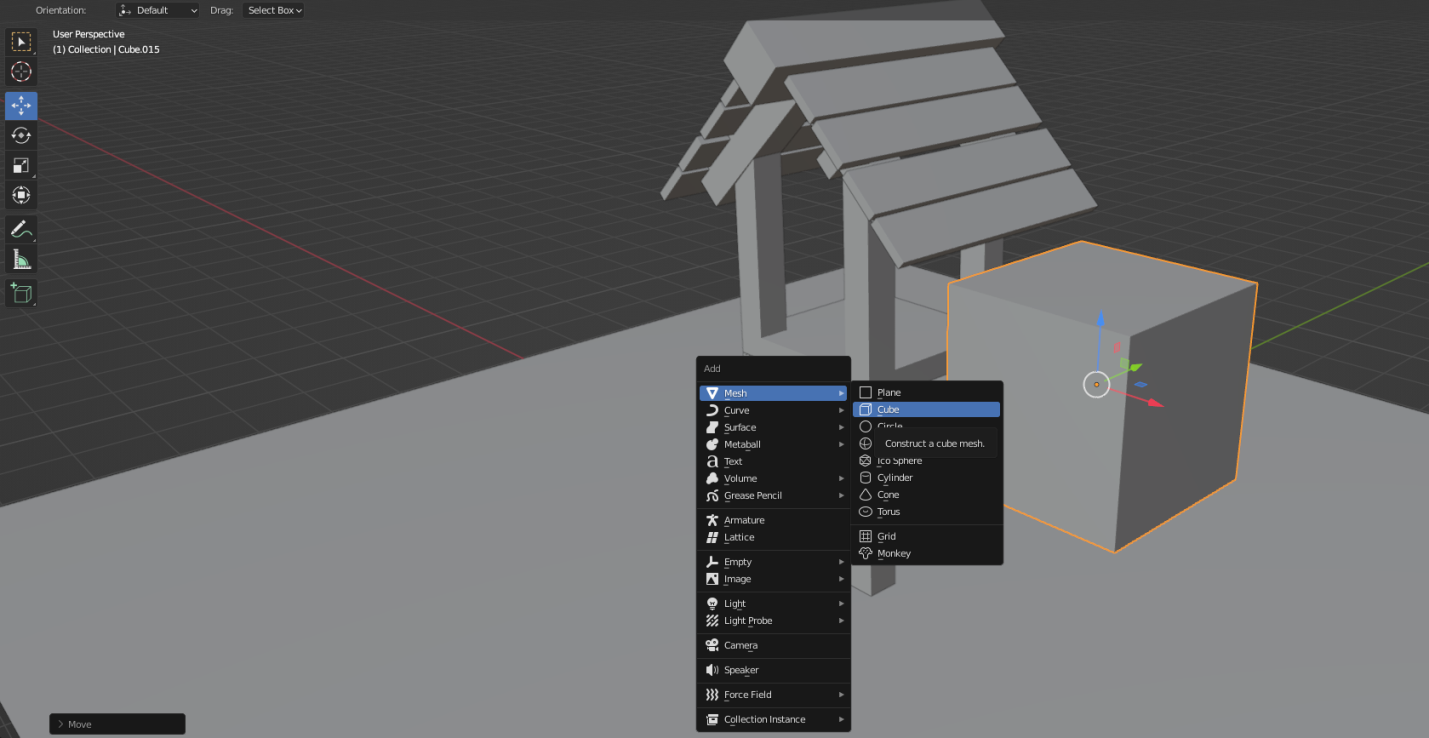Open the Collection Instance submenu
1429x738 pixels.
[774, 719]
